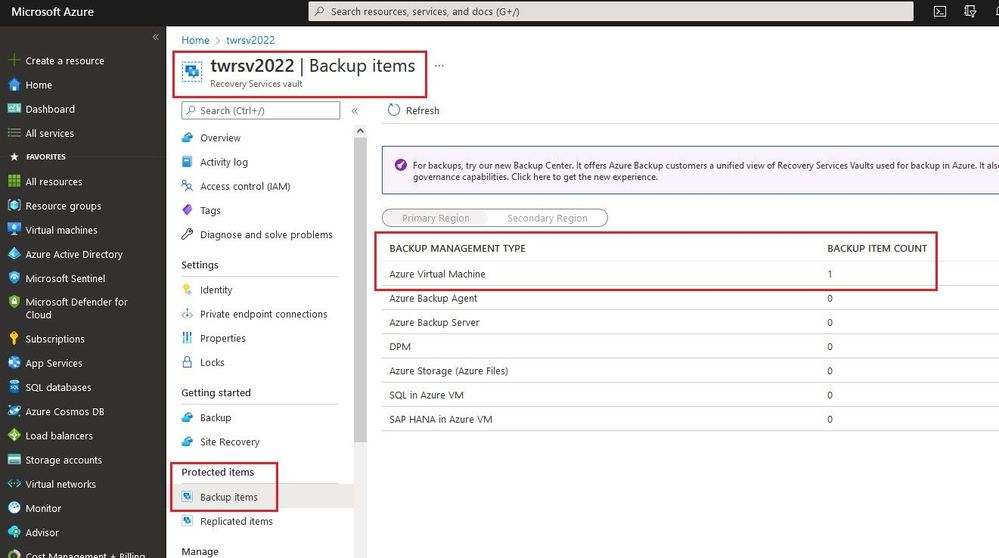Click the Azure Cosmos DB icon
The height and width of the screenshot is (558, 999).
(x=14, y=411)
